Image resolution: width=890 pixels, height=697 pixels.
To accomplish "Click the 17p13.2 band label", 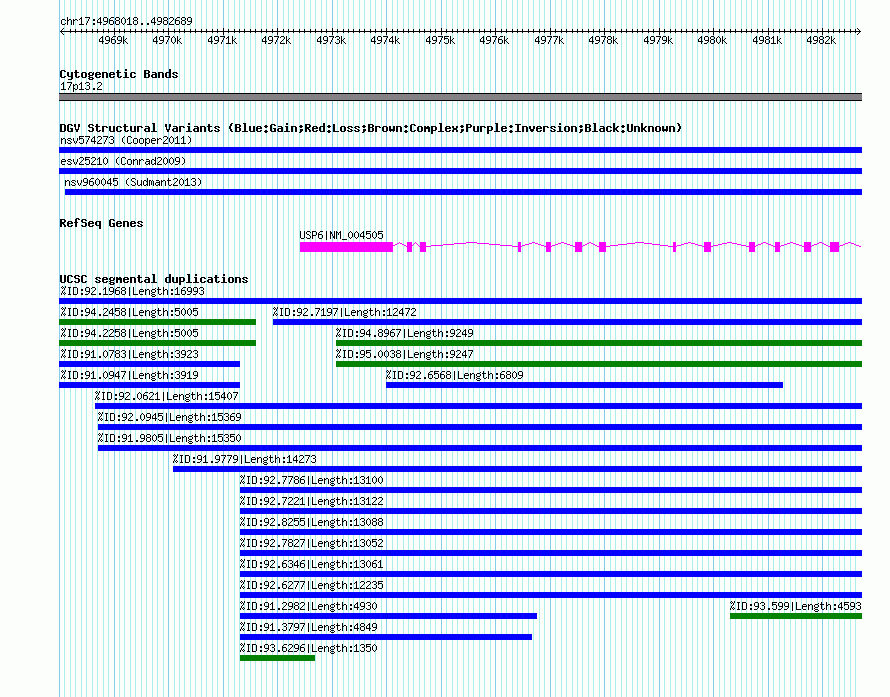I will tap(81, 86).
